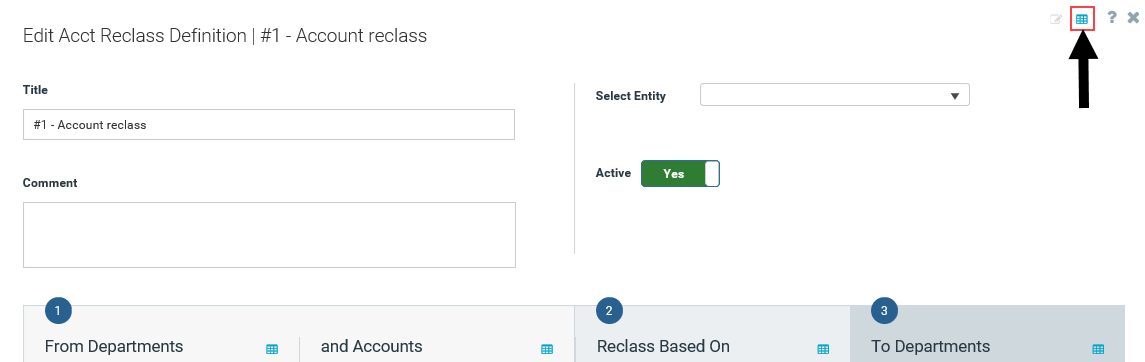
Task: Click the and Accounts section heading
Action: (x=372, y=346)
